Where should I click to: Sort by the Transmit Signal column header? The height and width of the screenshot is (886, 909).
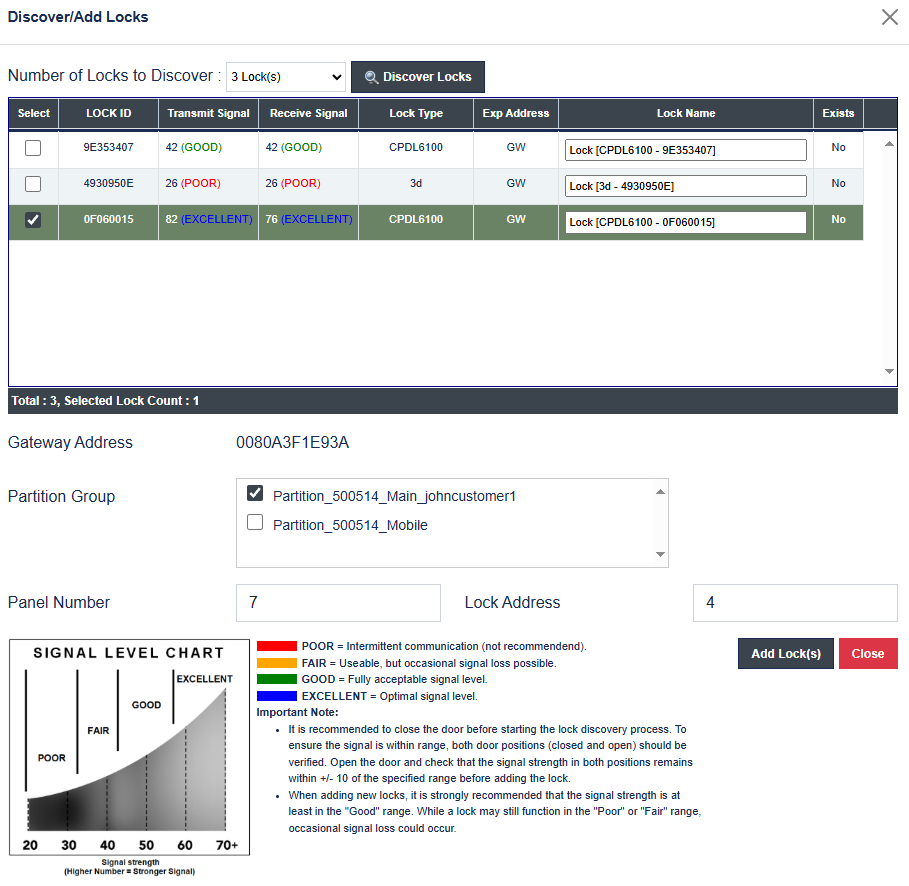coord(208,114)
